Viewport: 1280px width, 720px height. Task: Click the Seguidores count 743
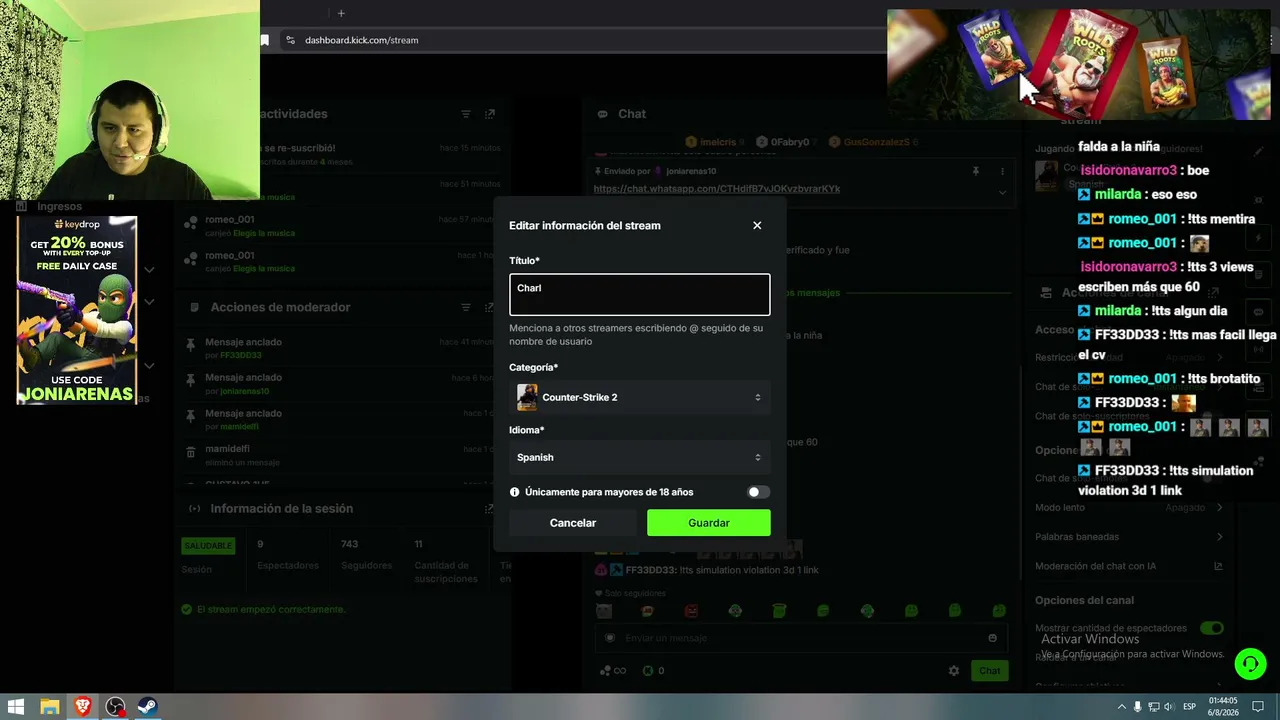pos(349,544)
